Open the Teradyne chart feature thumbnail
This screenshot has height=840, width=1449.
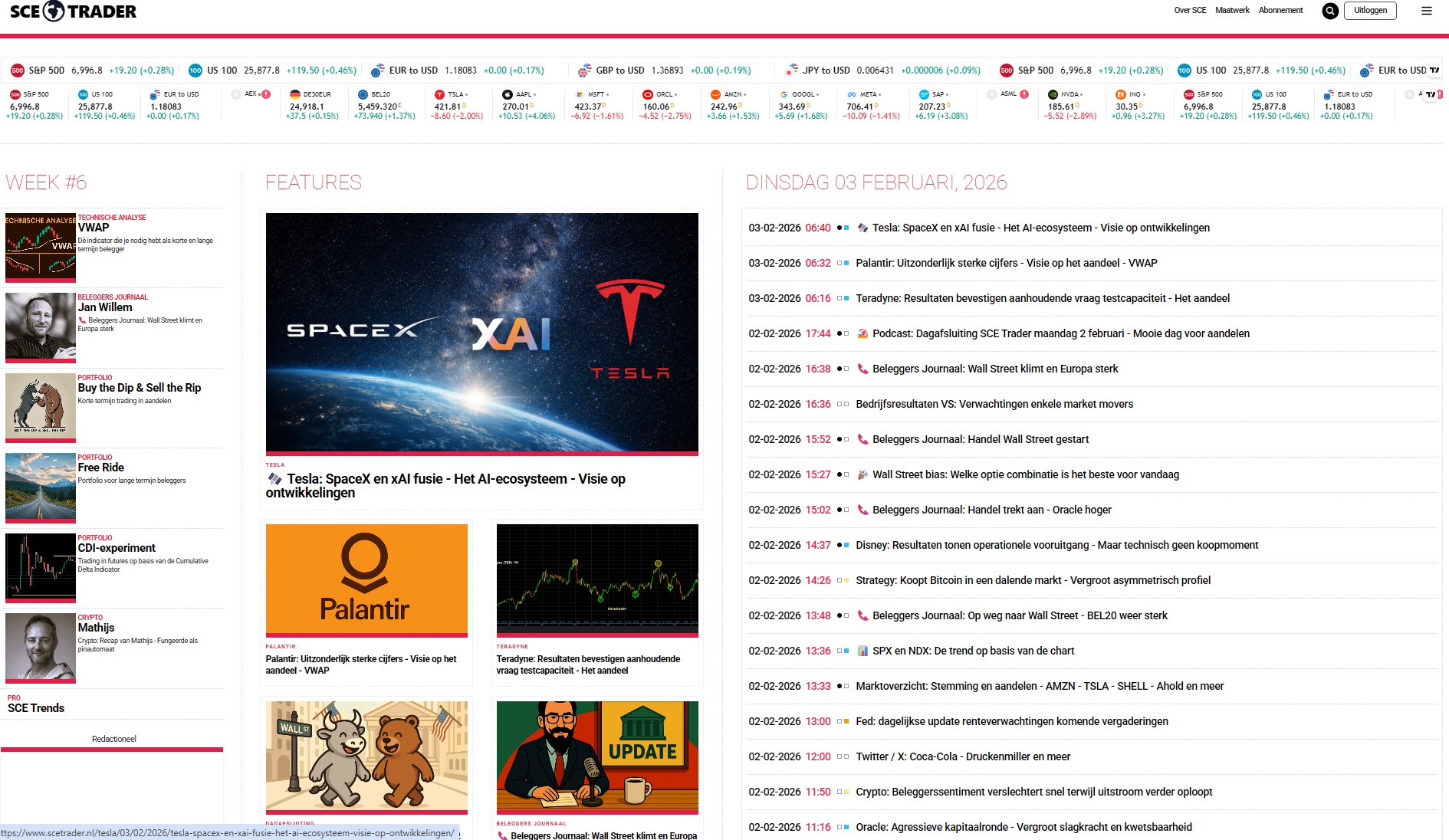pyautogui.click(x=597, y=579)
